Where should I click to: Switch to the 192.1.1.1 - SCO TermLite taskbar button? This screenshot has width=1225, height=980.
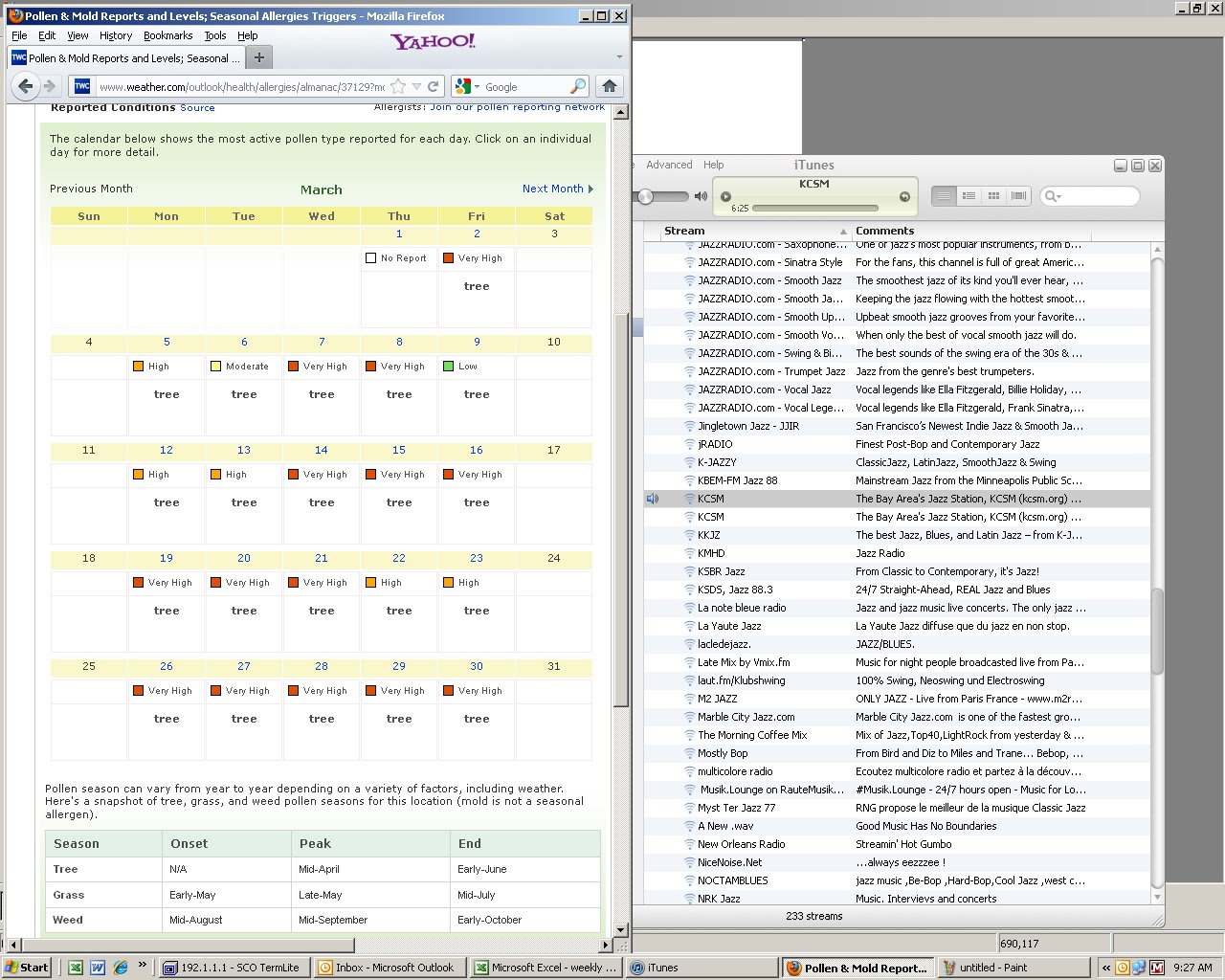[234, 968]
